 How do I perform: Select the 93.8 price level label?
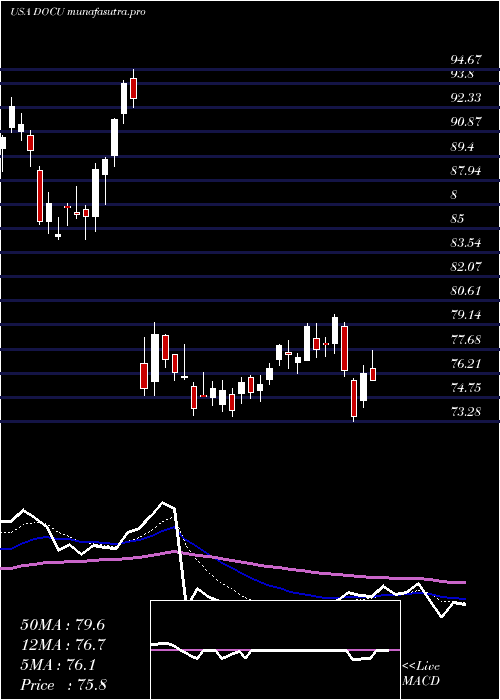[462, 74]
